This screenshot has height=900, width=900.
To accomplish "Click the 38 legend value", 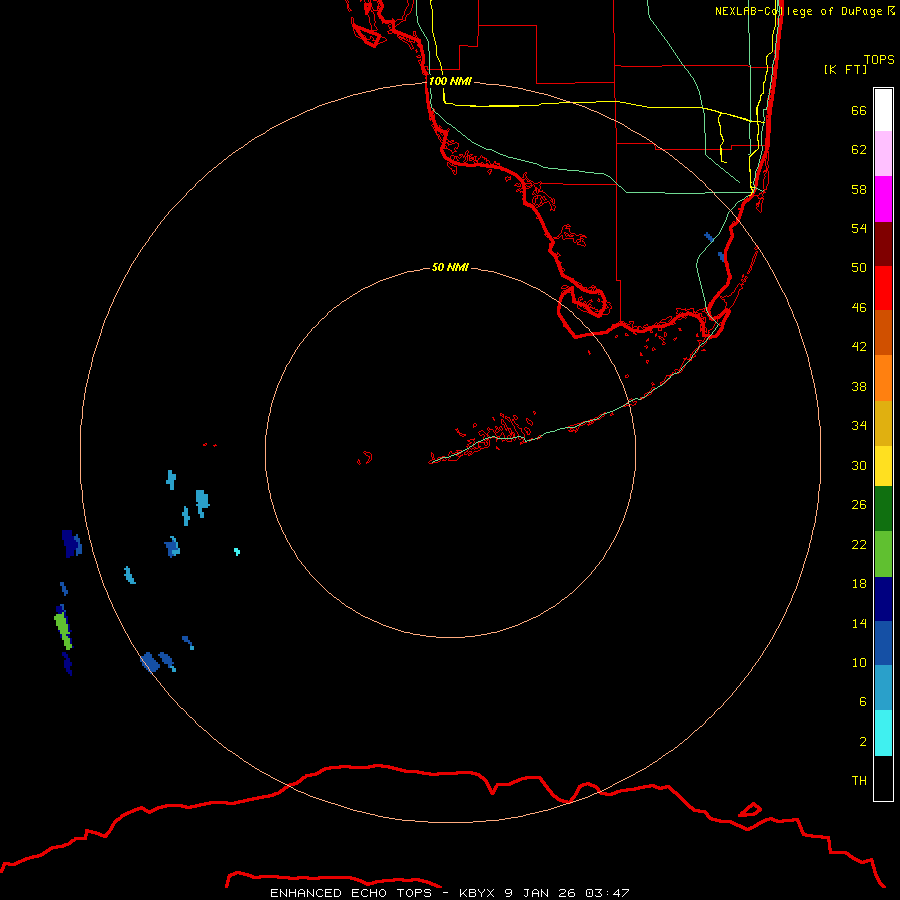I will pyautogui.click(x=859, y=386).
